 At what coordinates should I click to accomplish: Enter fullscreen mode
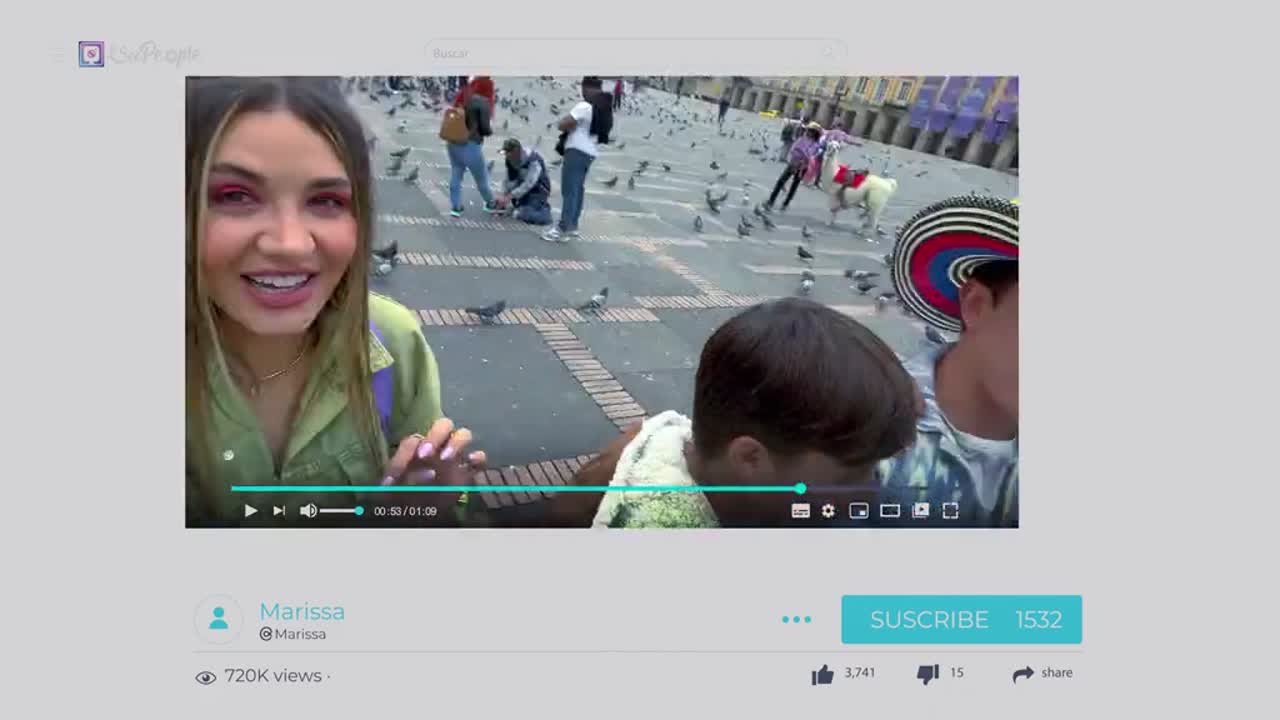950,511
